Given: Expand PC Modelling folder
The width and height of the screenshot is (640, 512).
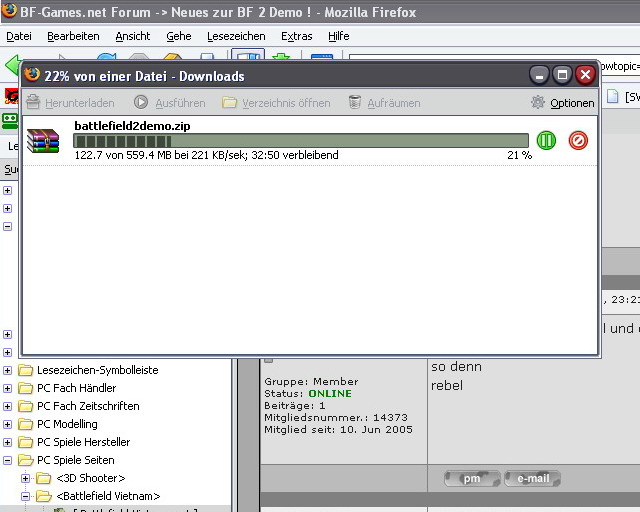Looking at the screenshot, I should coord(7,424).
